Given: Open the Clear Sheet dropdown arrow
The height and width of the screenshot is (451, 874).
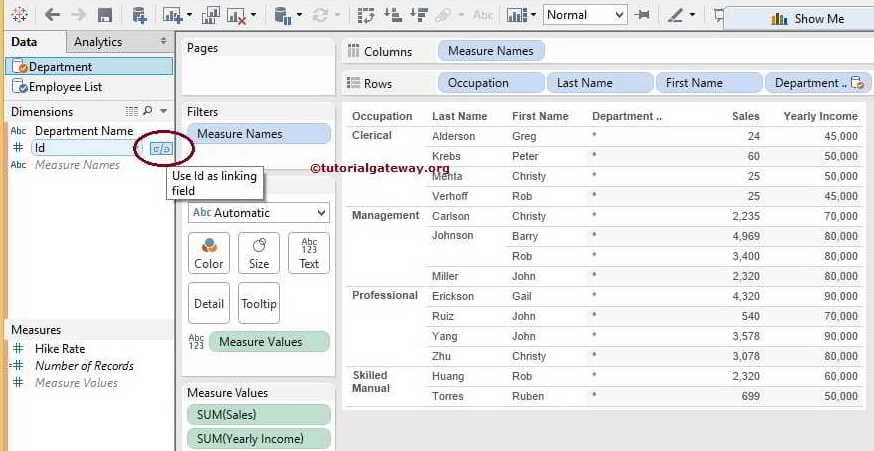Looking at the screenshot, I should pos(254,16).
